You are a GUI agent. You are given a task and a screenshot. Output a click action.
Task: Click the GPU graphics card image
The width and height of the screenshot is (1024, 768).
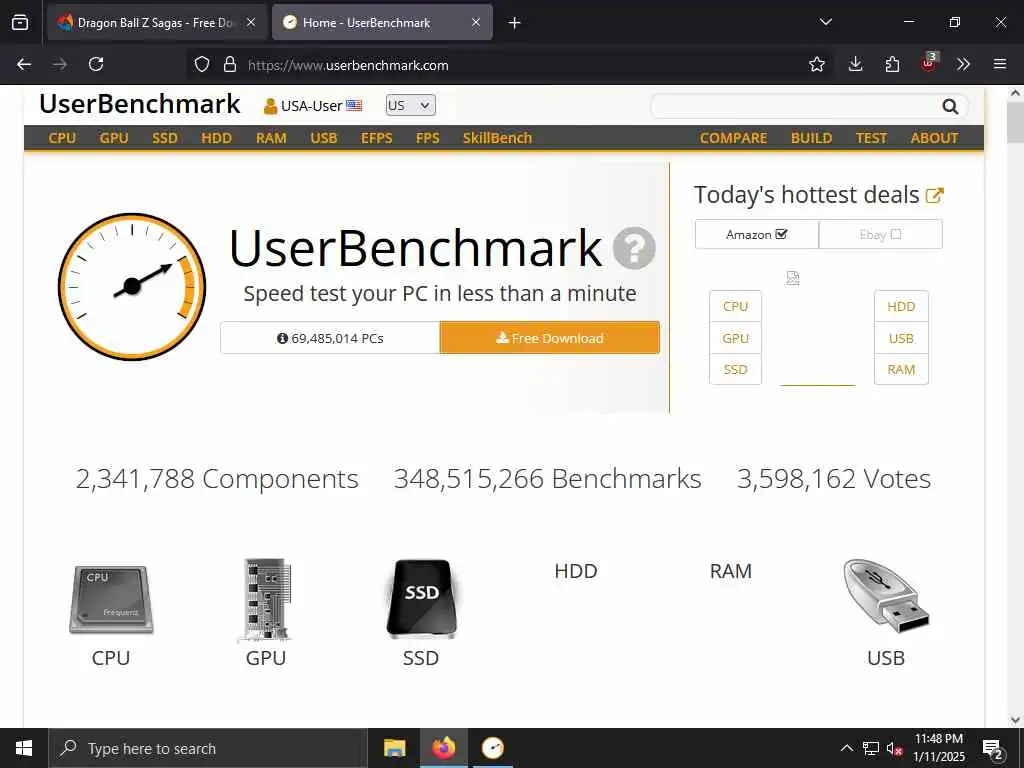coord(266,600)
